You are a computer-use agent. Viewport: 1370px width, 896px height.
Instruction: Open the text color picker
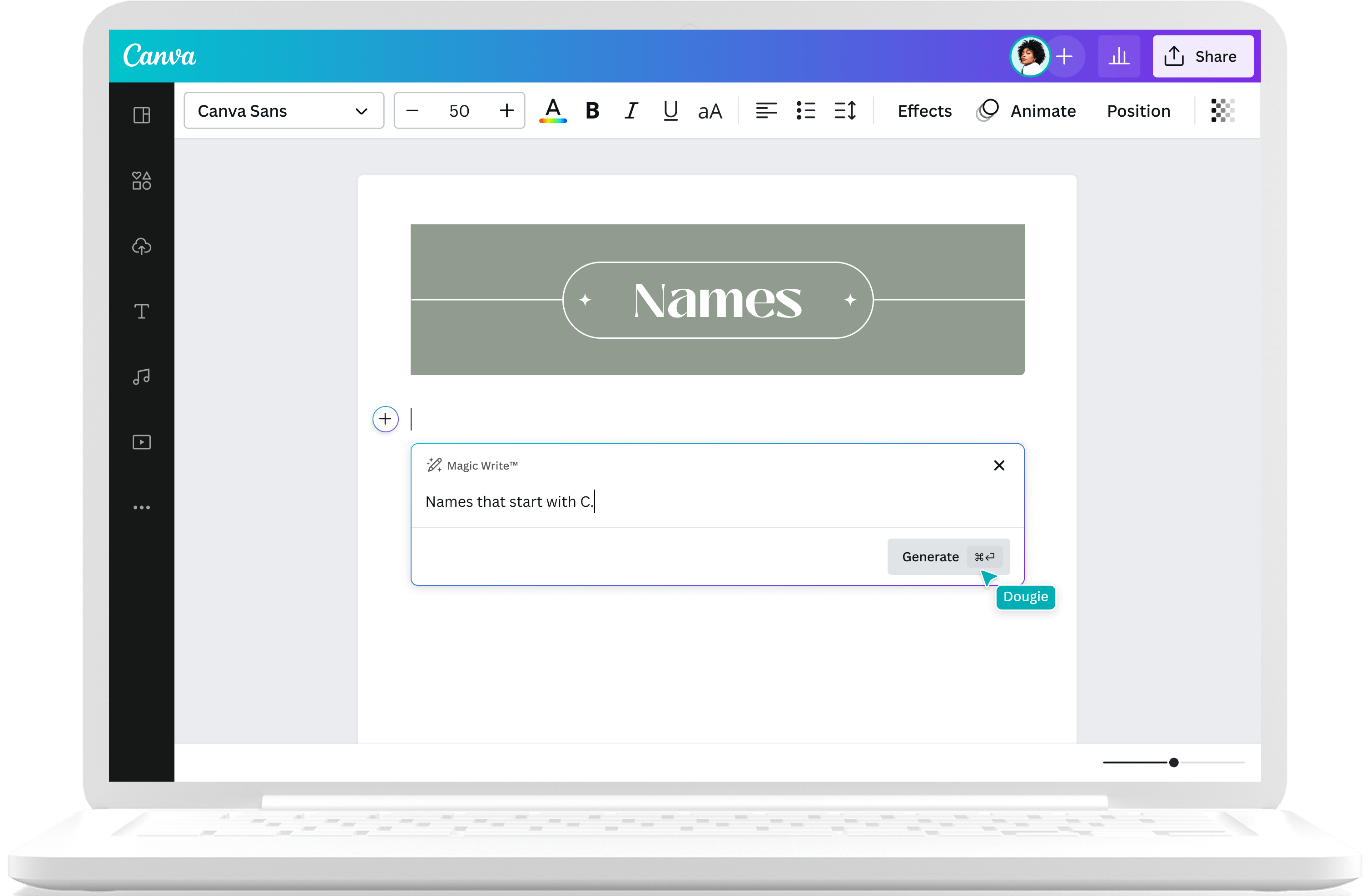click(x=553, y=110)
